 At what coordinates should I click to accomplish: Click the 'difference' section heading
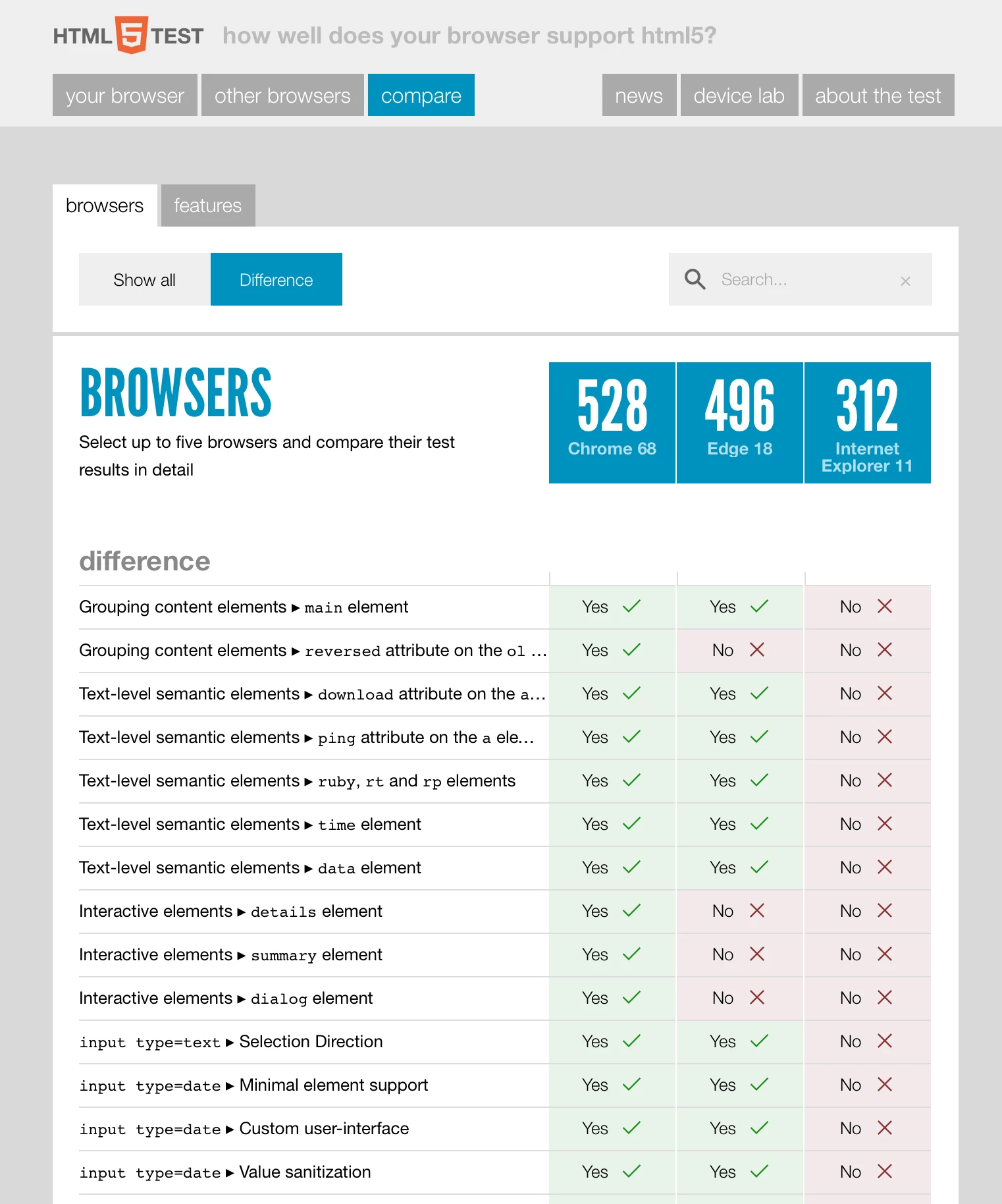tap(145, 561)
